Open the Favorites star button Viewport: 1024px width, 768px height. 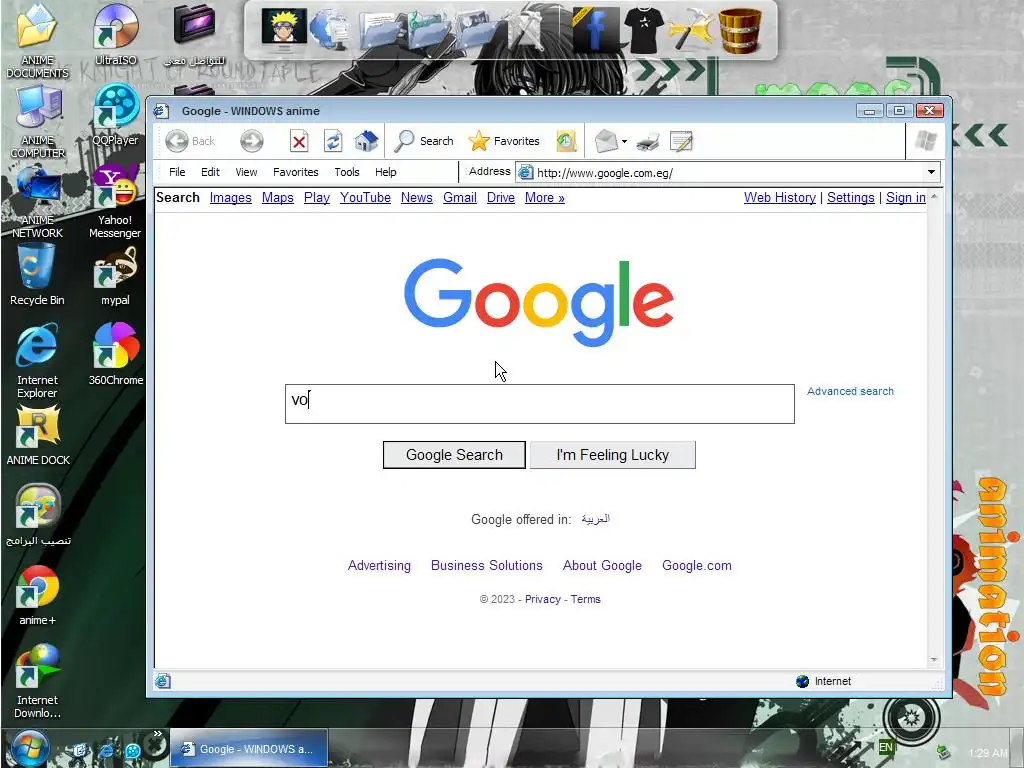pos(504,141)
